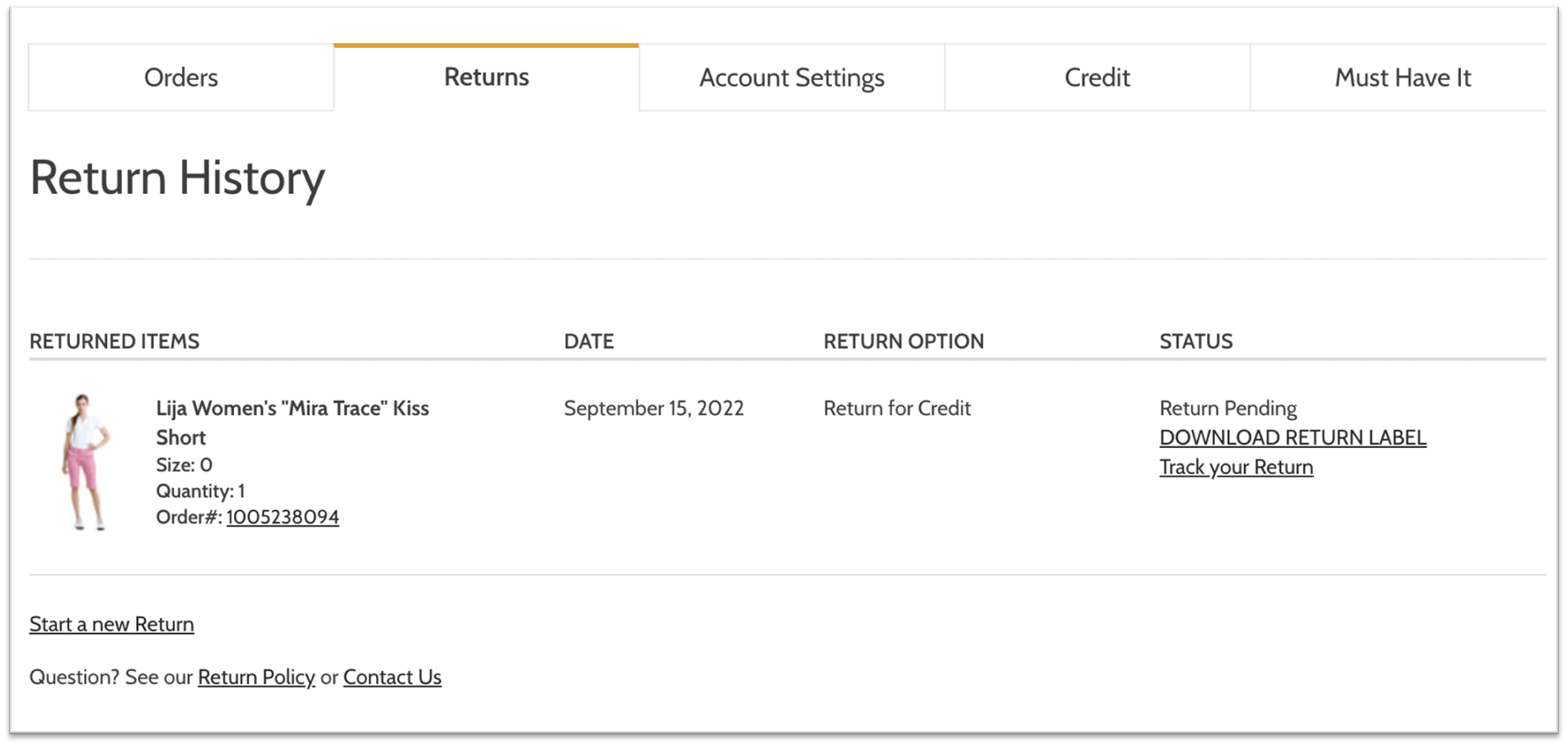Viewport: 1568px width, 746px height.
Task: Select the Lija Mira Trace Kiss Short title
Action: pyautogui.click(x=292, y=422)
